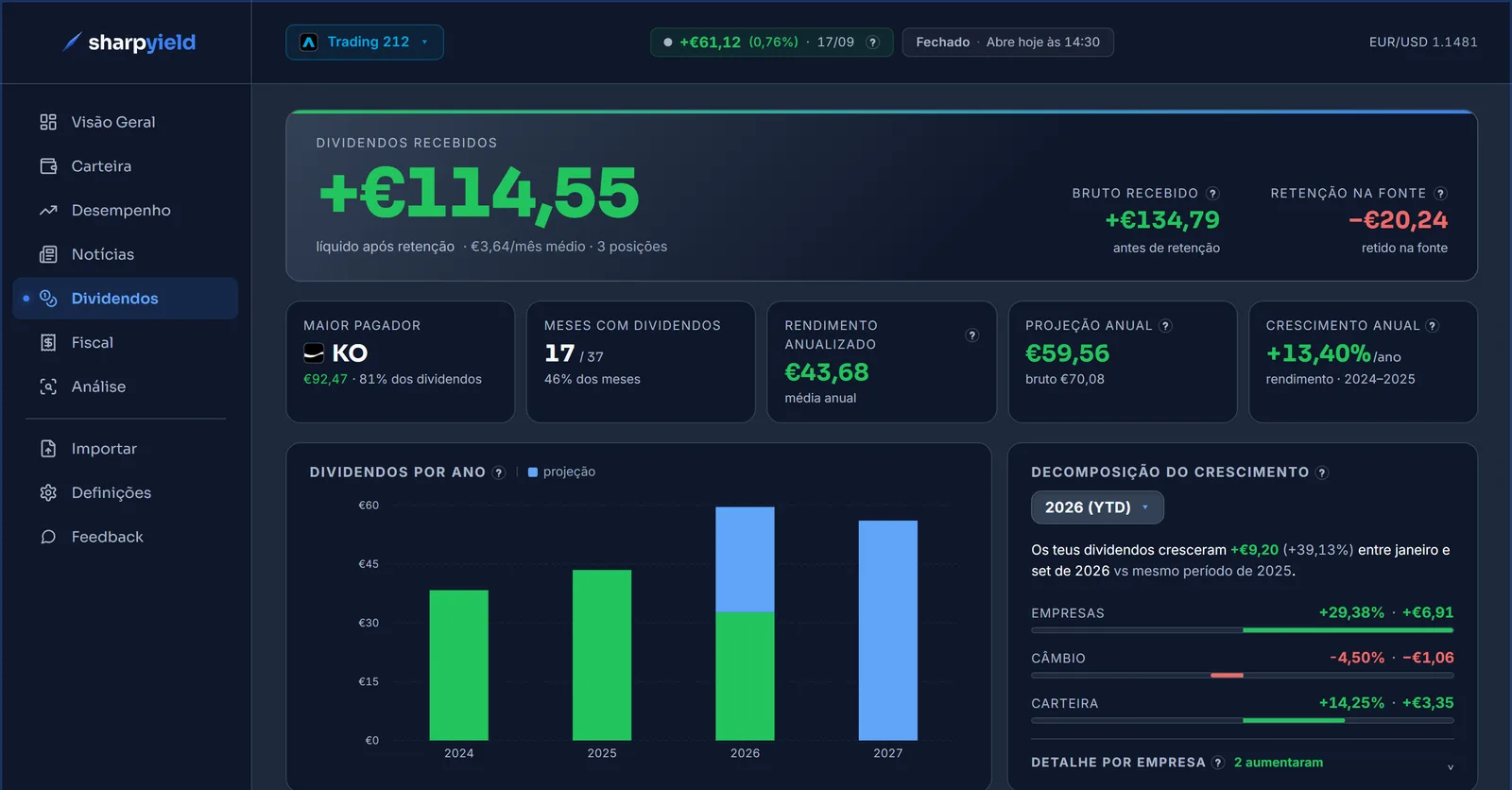Image resolution: width=1512 pixels, height=790 pixels.
Task: Click the Câmbio growth progress bar
Action: tap(1243, 676)
